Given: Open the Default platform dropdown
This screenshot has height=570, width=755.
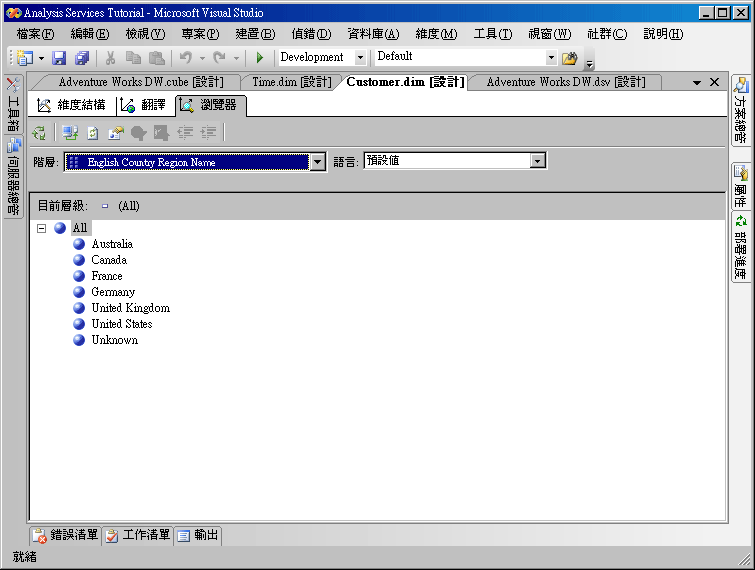Looking at the screenshot, I should pos(551,57).
